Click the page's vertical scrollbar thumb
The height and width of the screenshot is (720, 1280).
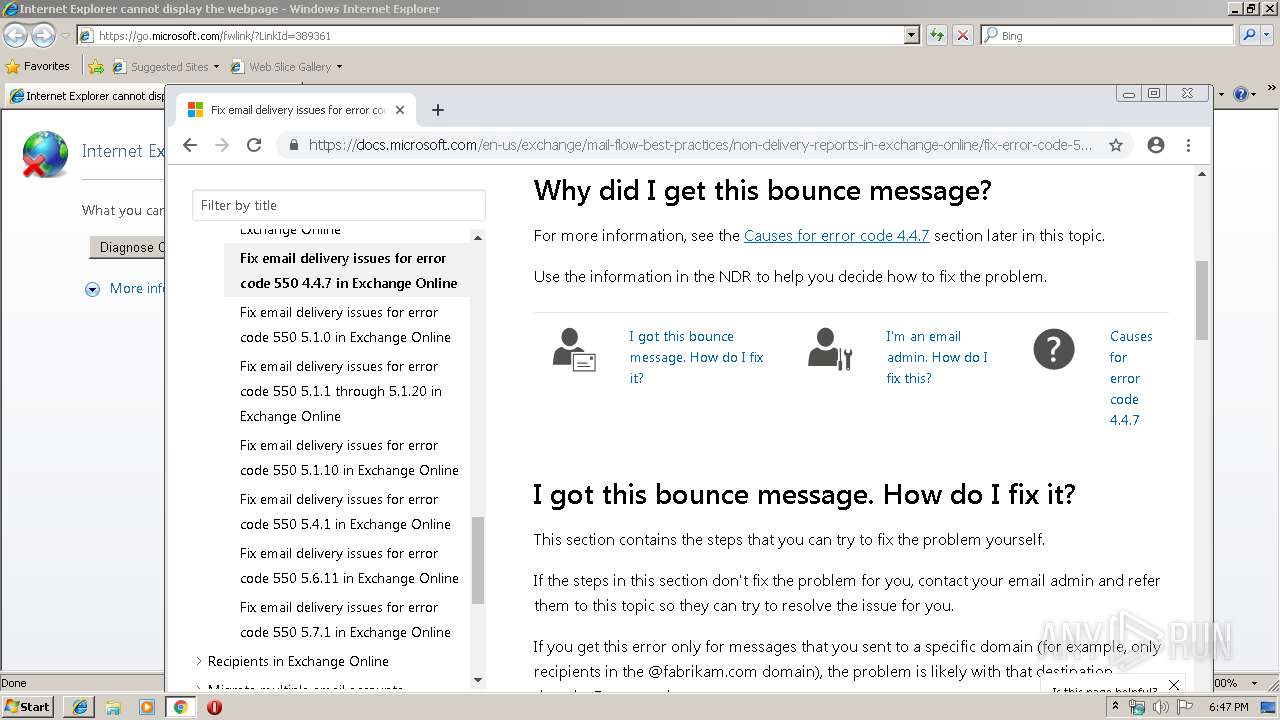[x=1202, y=300]
